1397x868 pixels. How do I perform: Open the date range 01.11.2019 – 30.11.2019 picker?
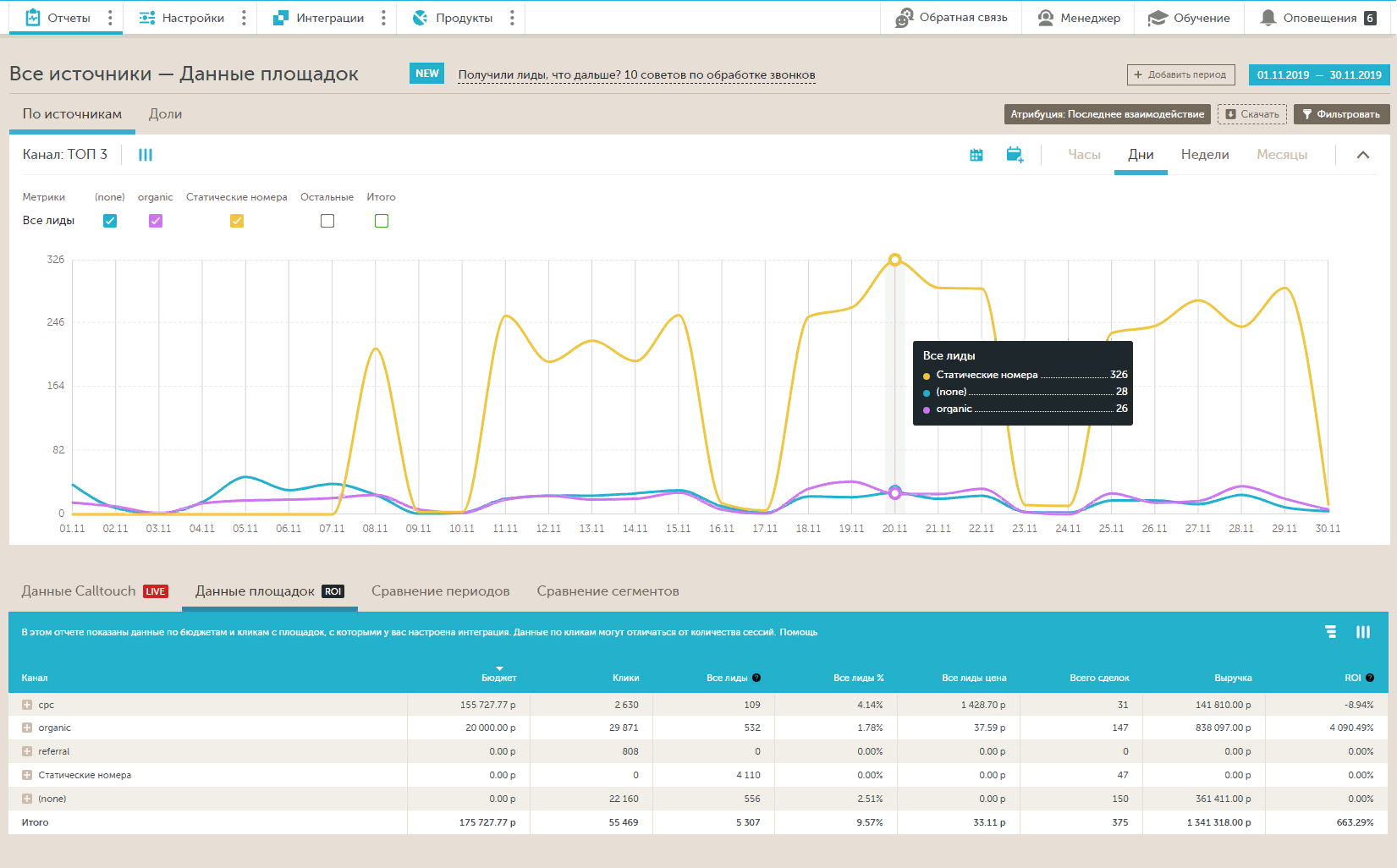[x=1318, y=74]
